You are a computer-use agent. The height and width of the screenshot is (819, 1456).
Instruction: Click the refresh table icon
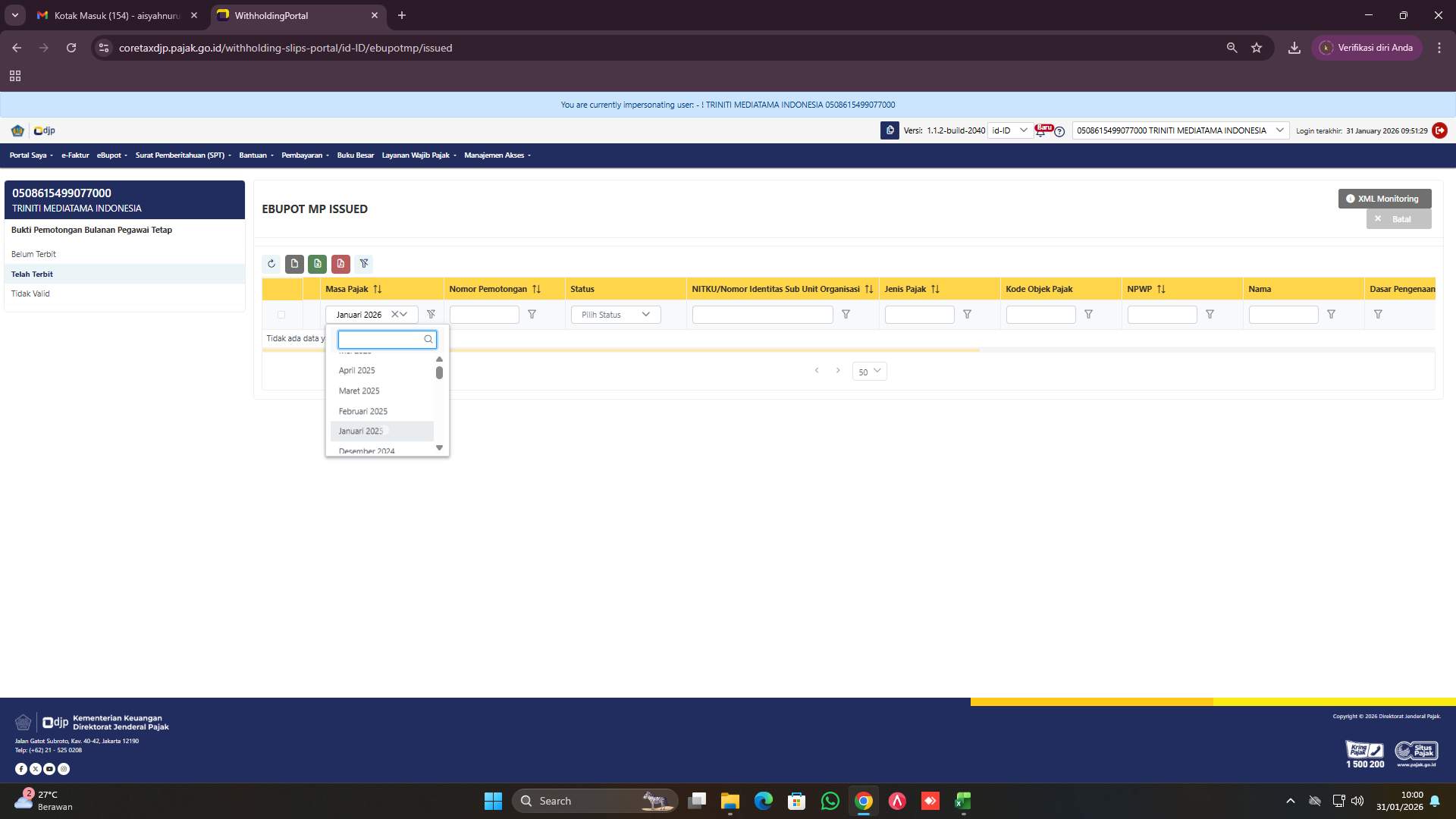271,264
